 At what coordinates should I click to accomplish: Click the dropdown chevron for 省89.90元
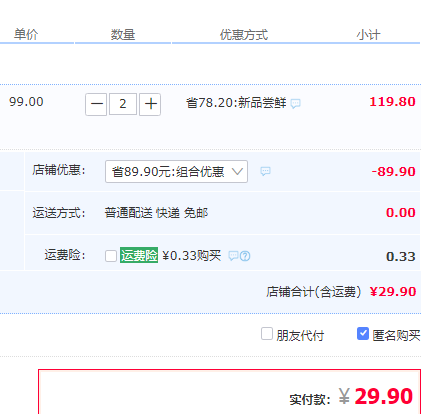point(237,172)
